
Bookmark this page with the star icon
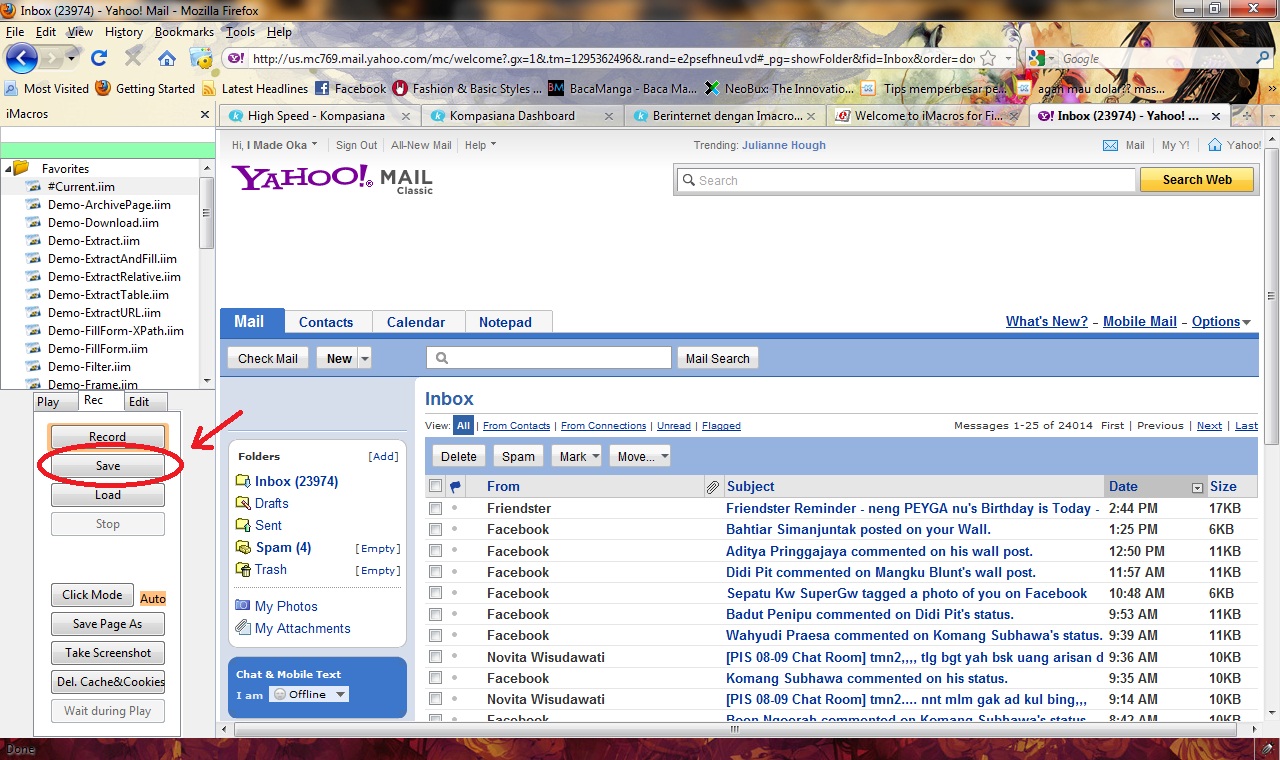coord(988,58)
